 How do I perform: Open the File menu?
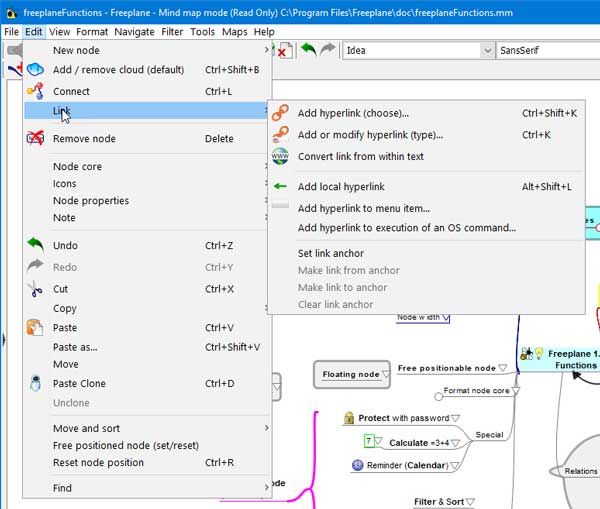pyautogui.click(x=11, y=32)
